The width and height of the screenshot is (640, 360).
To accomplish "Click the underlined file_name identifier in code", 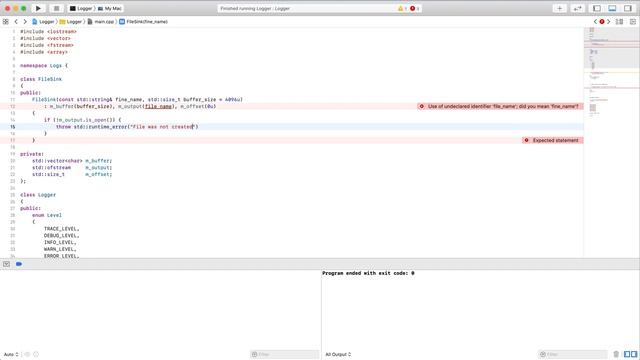I will tap(158, 107).
